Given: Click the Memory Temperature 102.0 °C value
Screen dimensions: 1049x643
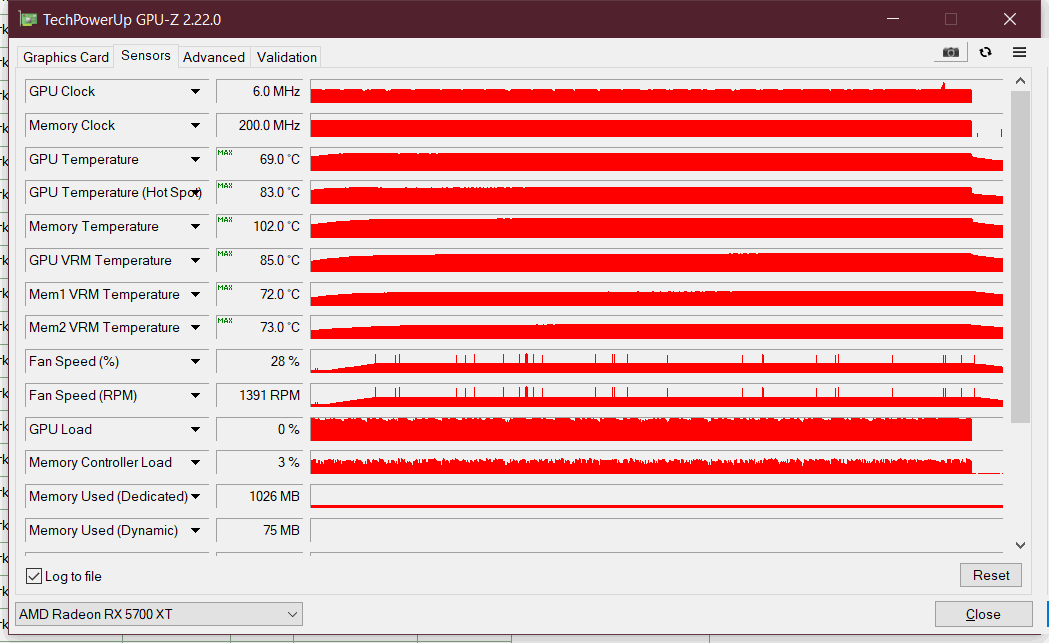Looking at the screenshot, I should coord(260,226).
